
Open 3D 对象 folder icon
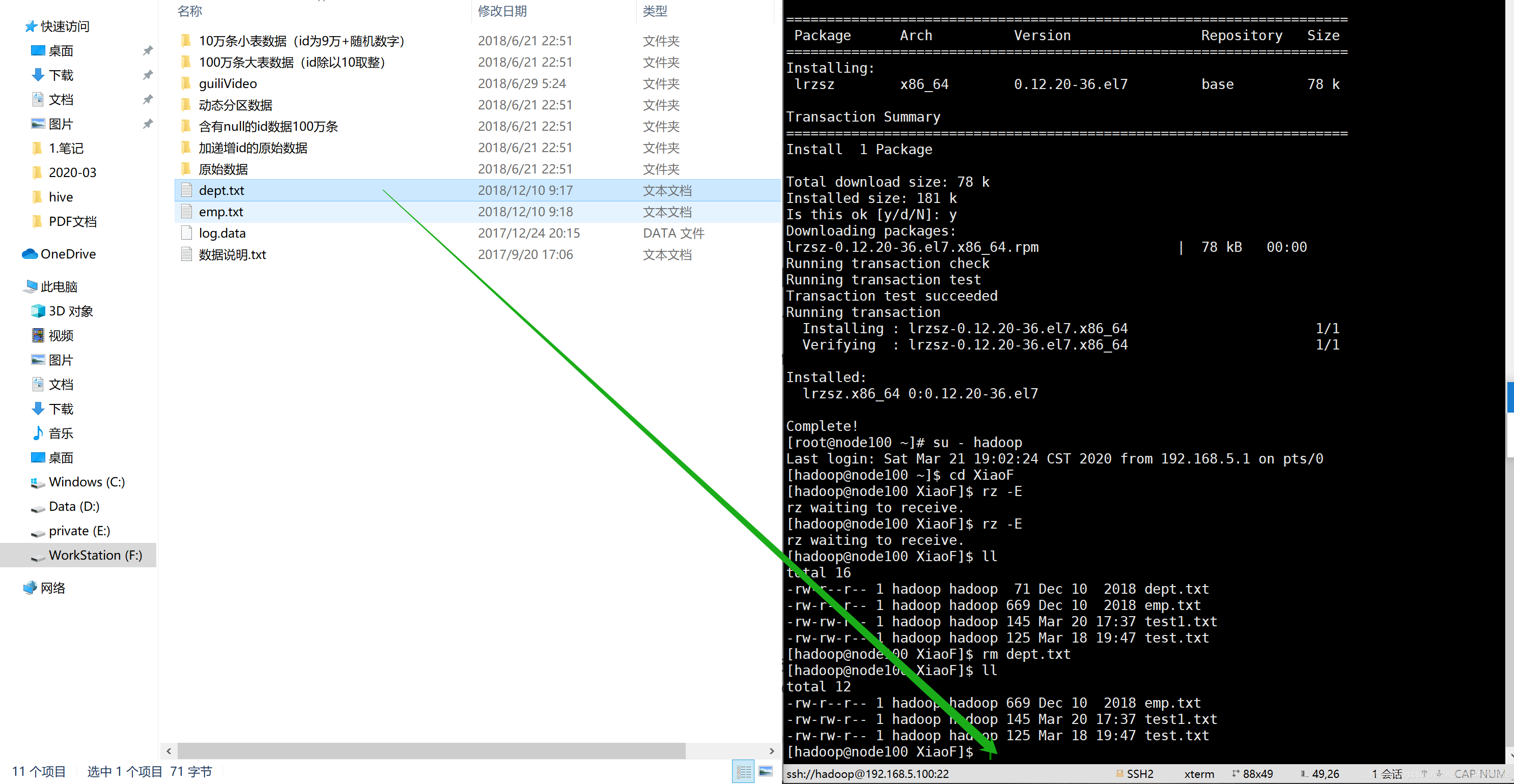click(38, 311)
